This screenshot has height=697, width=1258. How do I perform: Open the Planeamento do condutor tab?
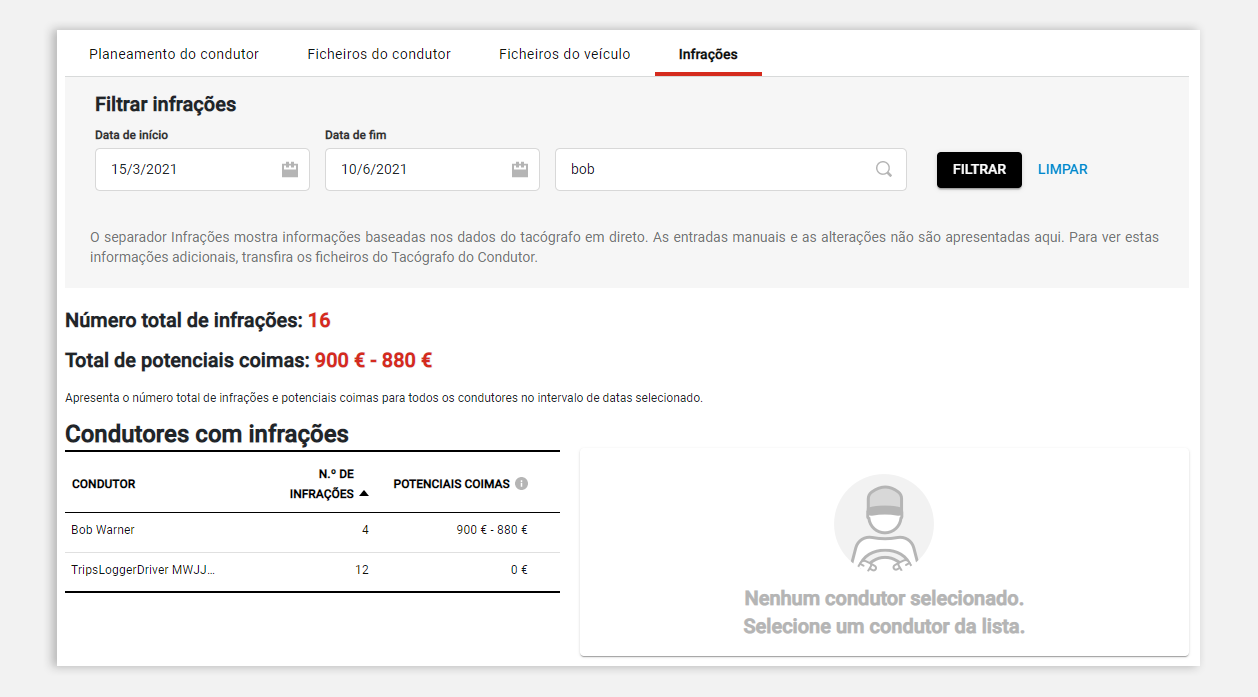[174, 54]
